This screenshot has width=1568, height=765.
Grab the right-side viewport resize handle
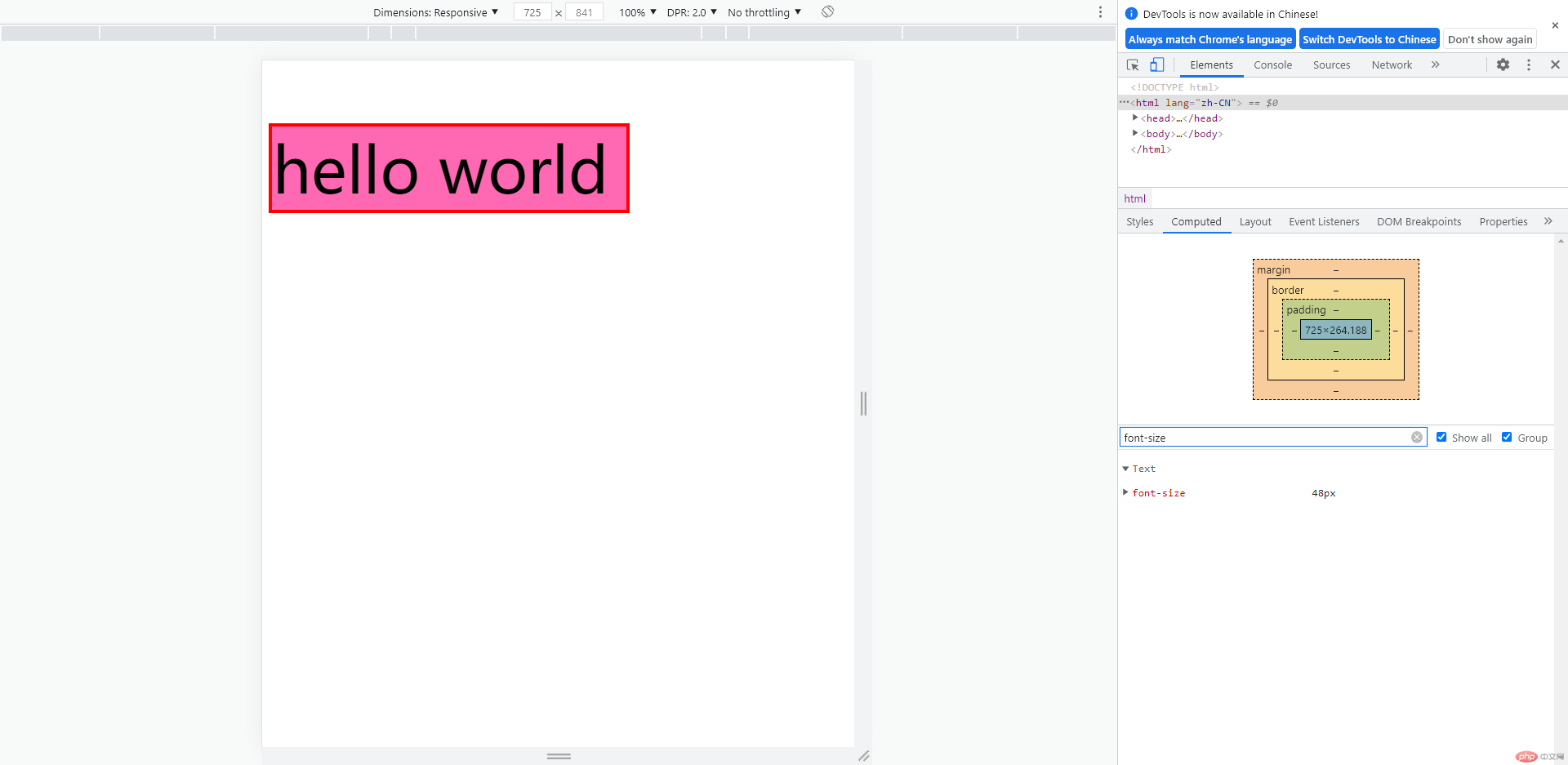tap(863, 403)
